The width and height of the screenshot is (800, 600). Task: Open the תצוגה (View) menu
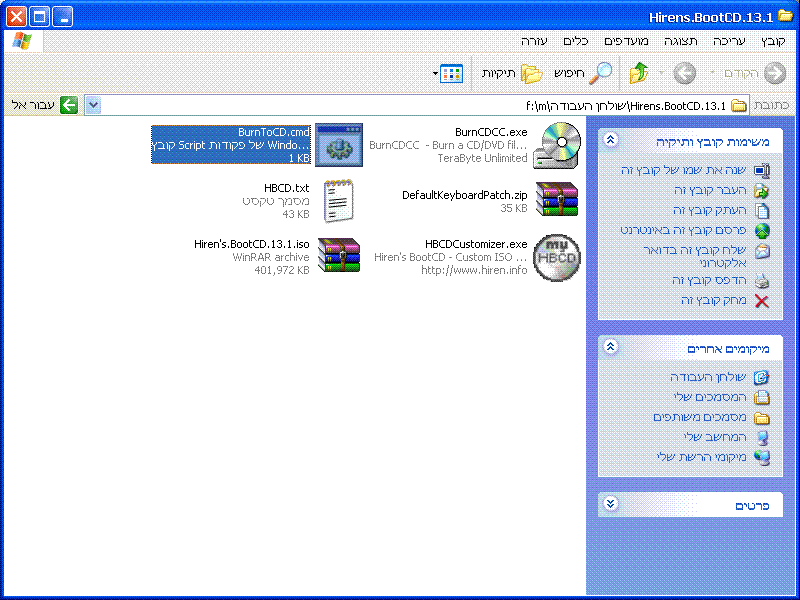pos(681,41)
